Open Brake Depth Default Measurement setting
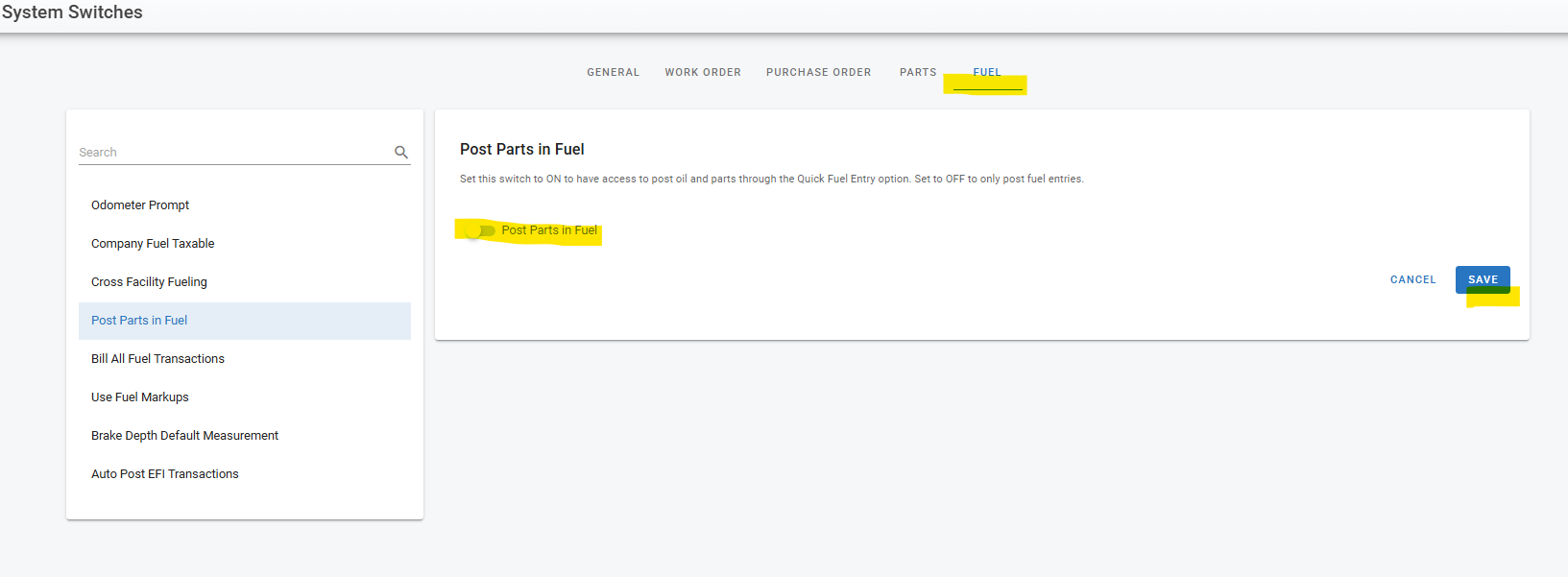1568x577 pixels. [184, 436]
